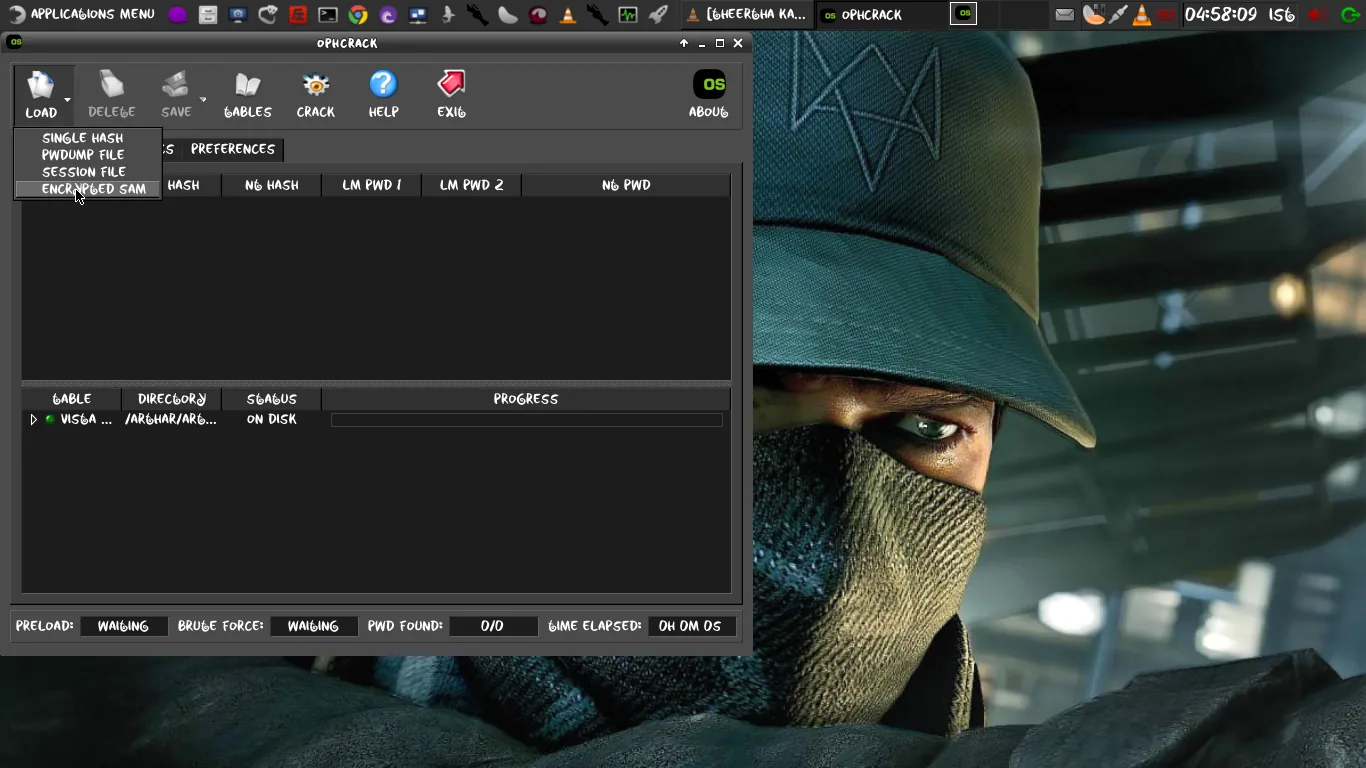Open the Applications Menu in top panel

point(82,15)
